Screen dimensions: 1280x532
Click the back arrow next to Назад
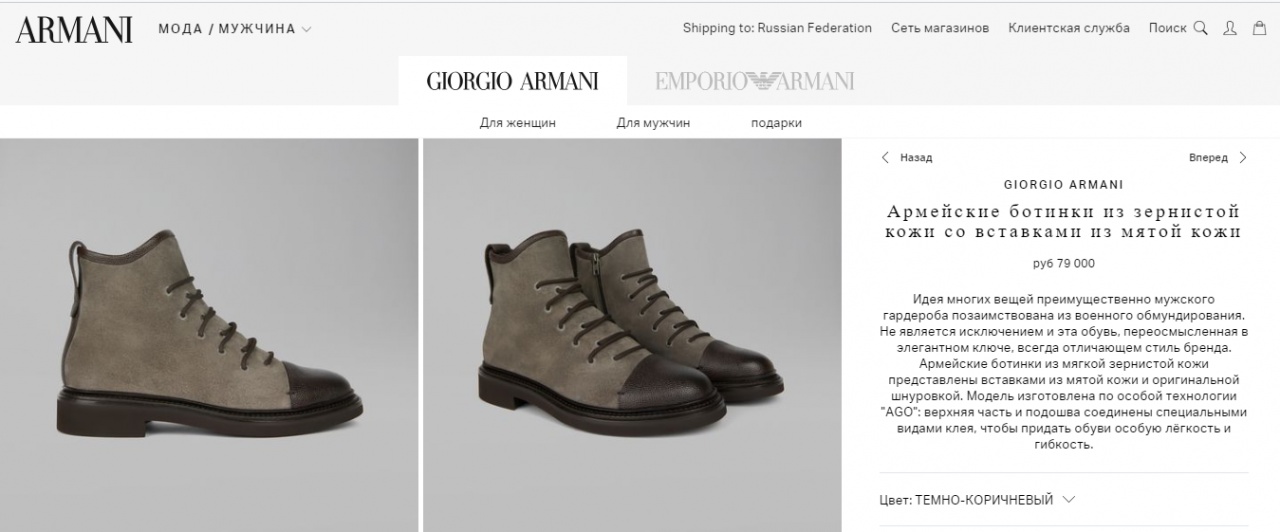[885, 158]
